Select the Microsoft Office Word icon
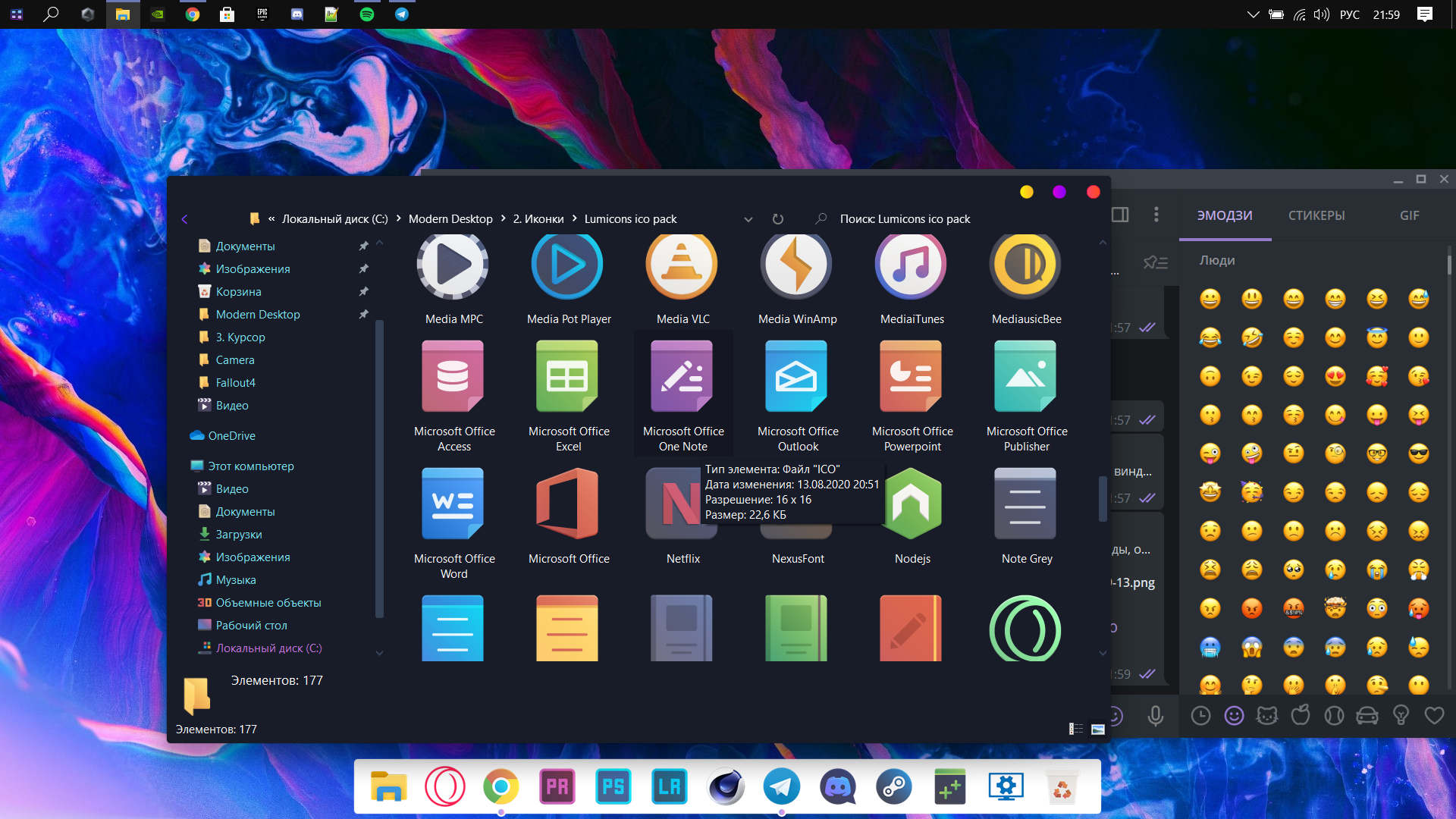This screenshot has width=1456, height=819. point(453,523)
